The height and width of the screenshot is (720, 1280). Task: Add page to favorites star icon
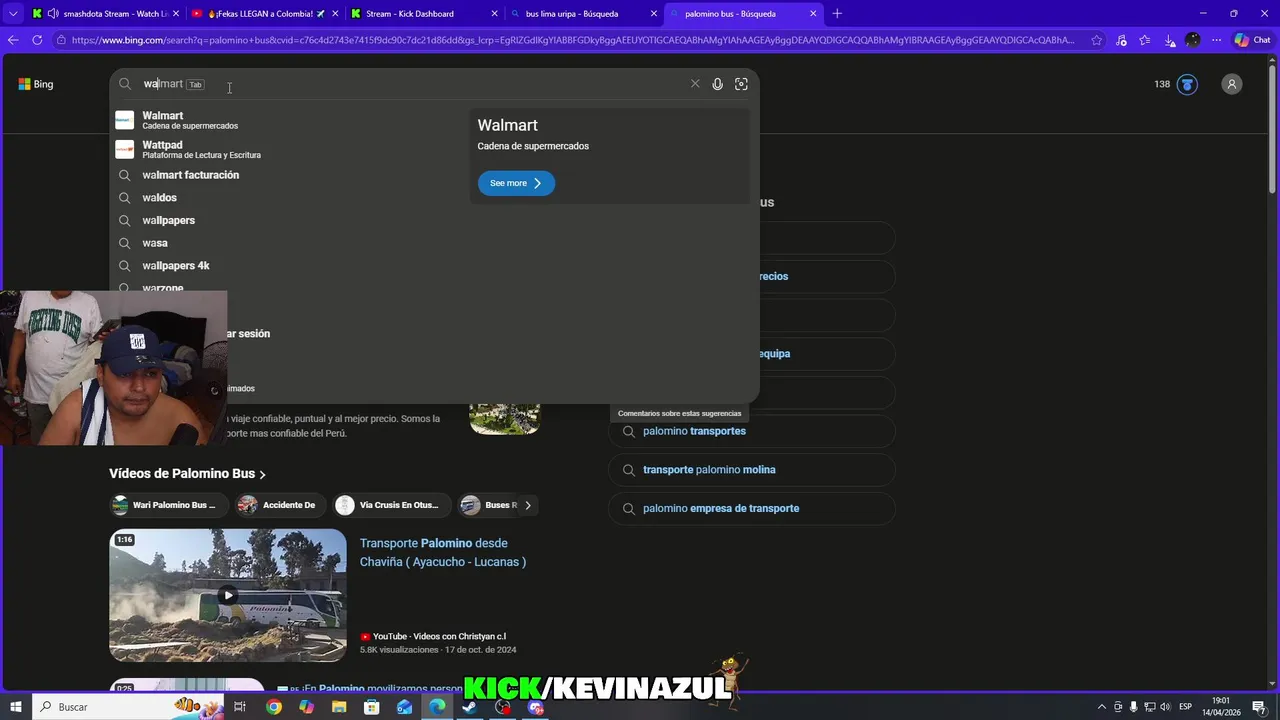[1097, 40]
